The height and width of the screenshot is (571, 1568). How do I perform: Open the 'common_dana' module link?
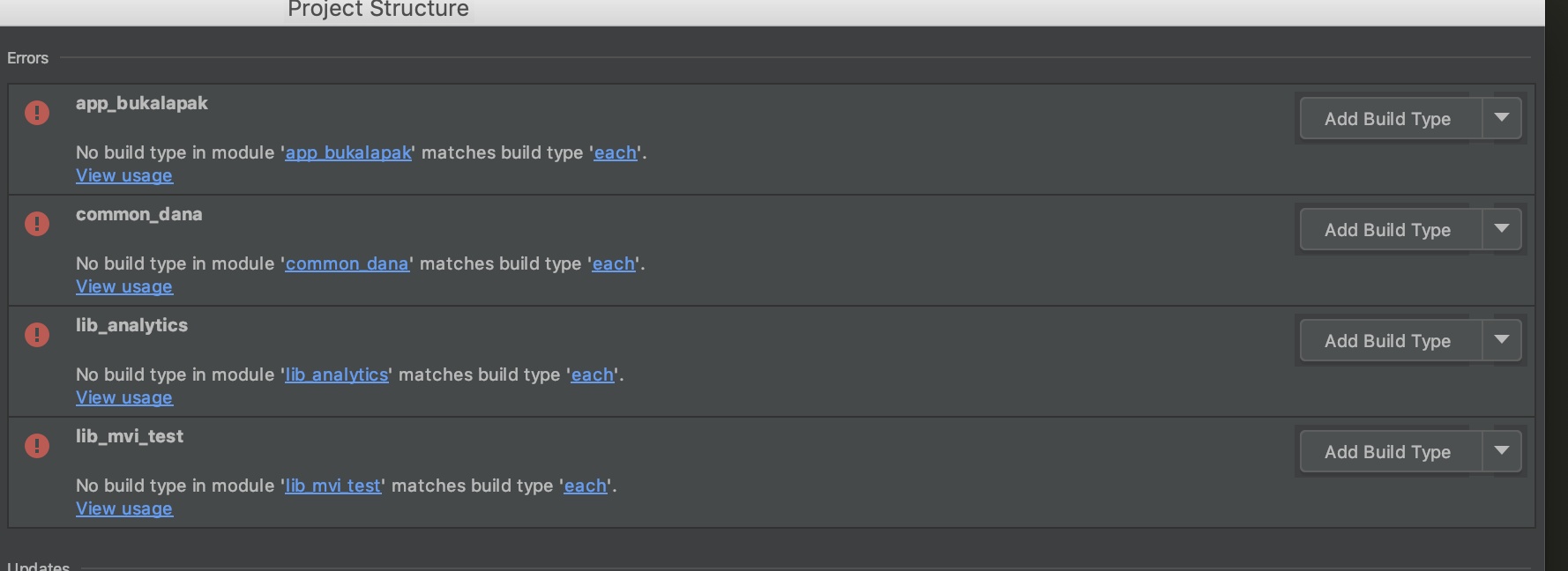(347, 264)
